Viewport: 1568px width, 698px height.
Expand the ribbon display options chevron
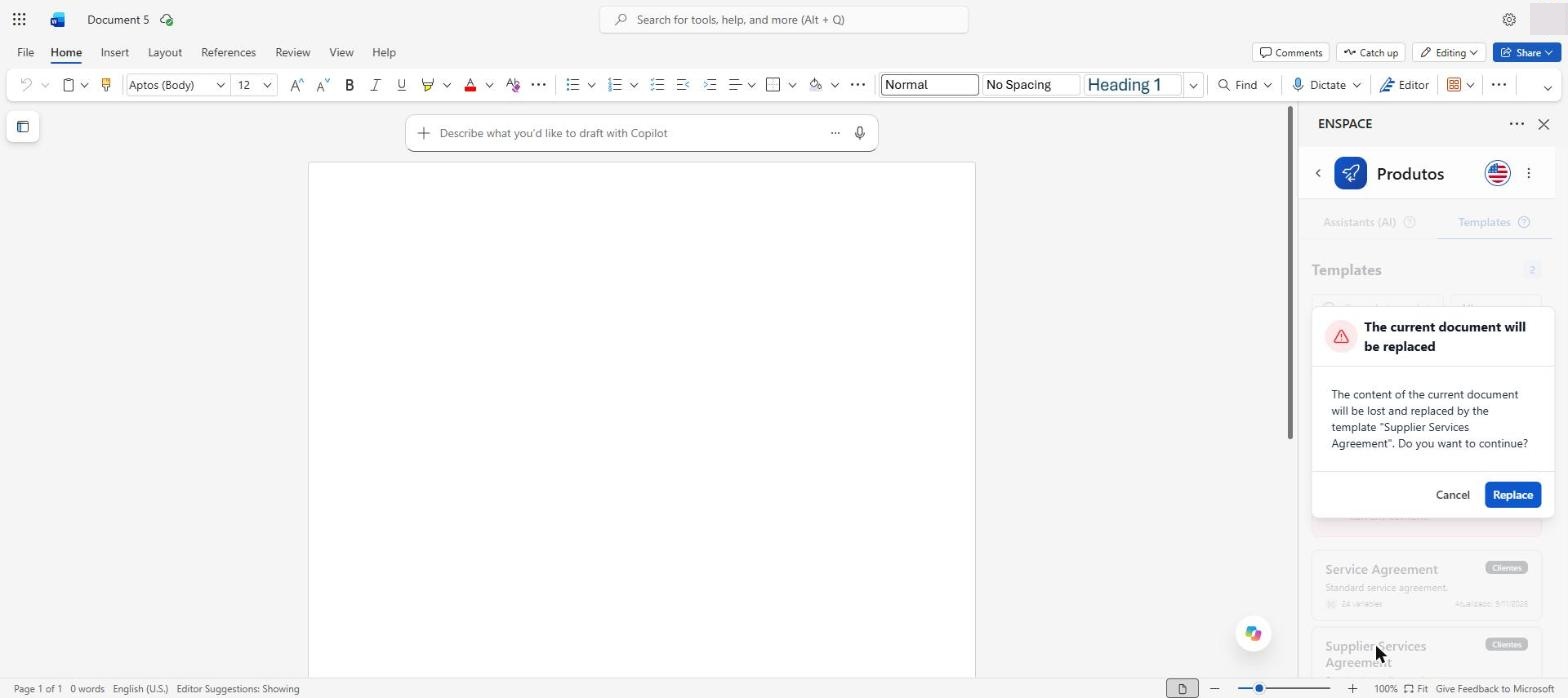pyautogui.click(x=1547, y=87)
